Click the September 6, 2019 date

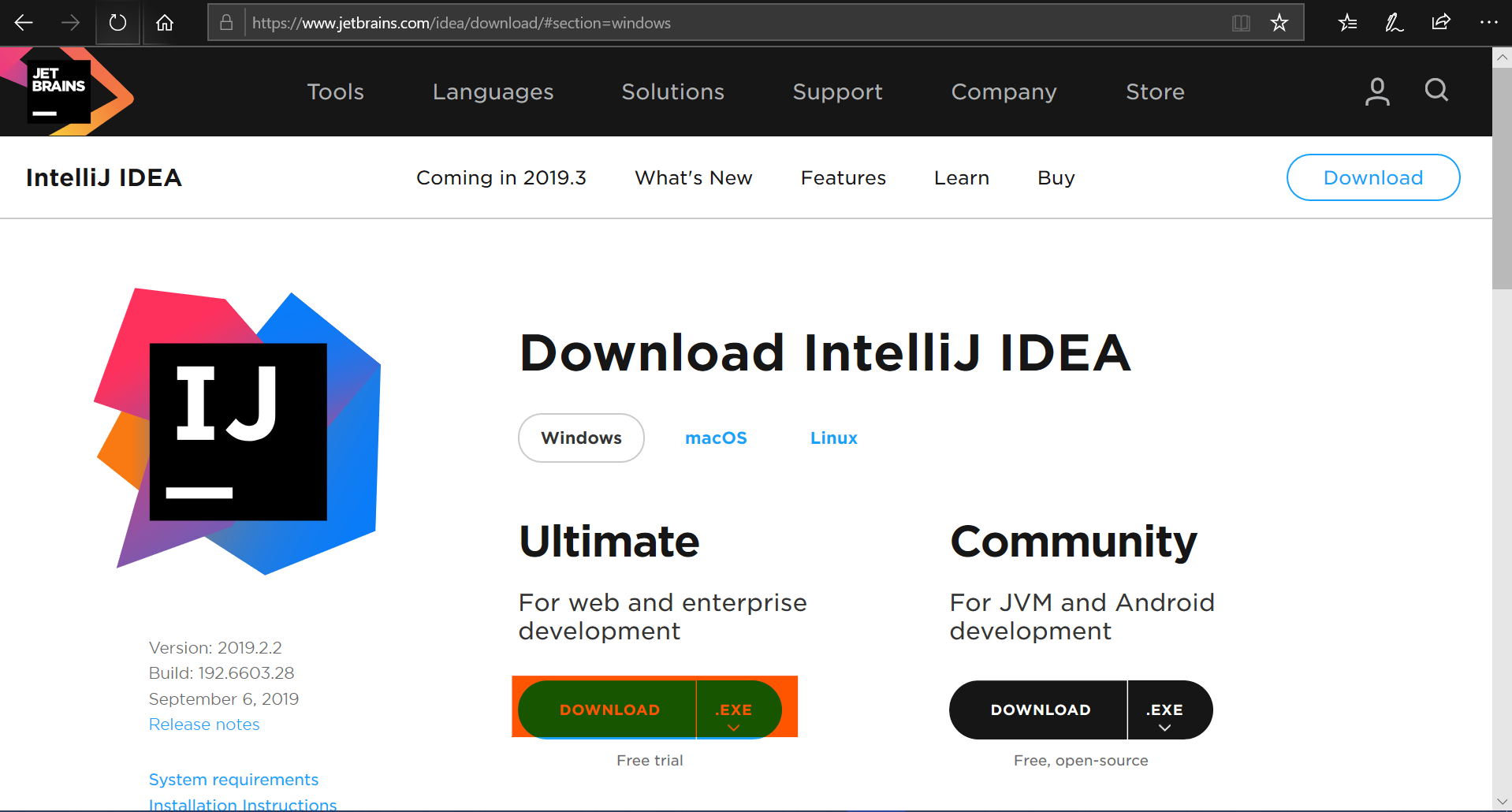pos(224,699)
